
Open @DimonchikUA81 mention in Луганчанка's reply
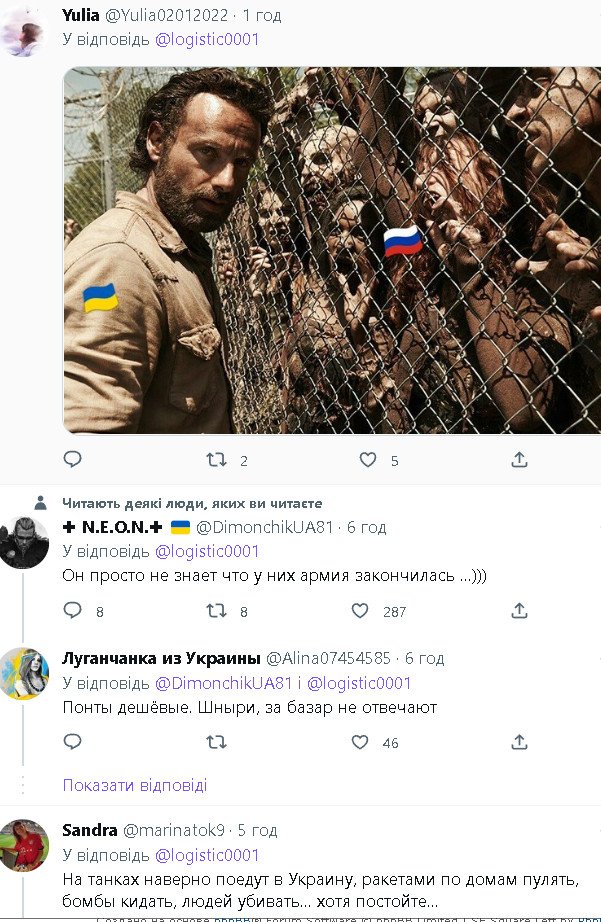pos(223,683)
